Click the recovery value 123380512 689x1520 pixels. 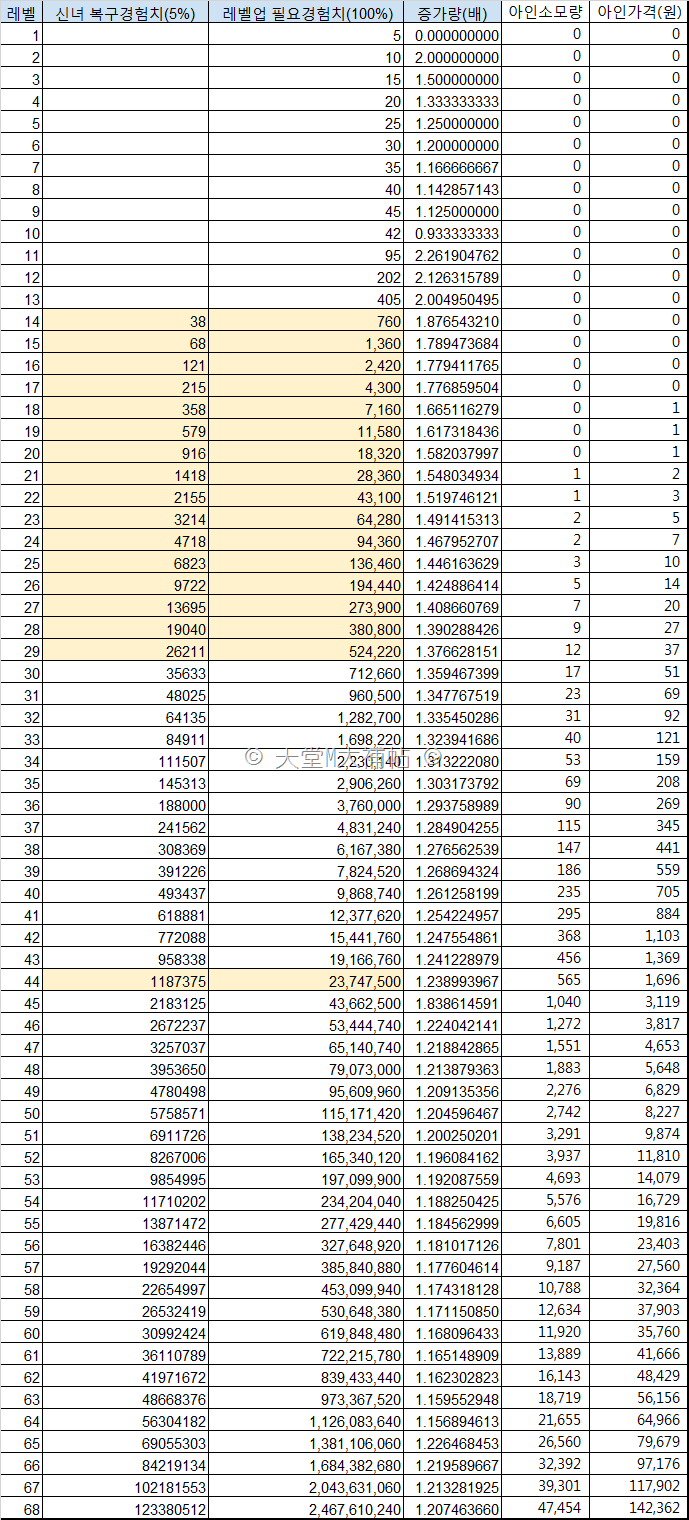[125, 1509]
